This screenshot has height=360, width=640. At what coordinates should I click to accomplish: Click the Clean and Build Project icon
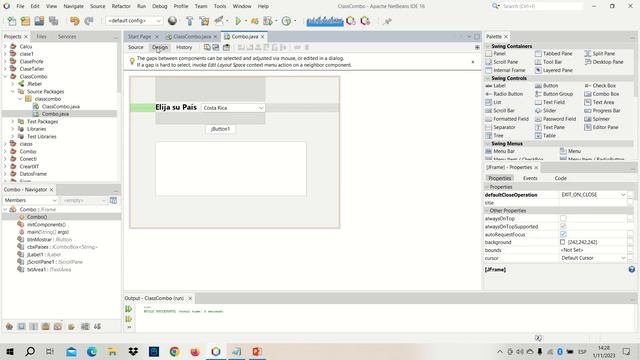tap(204, 21)
